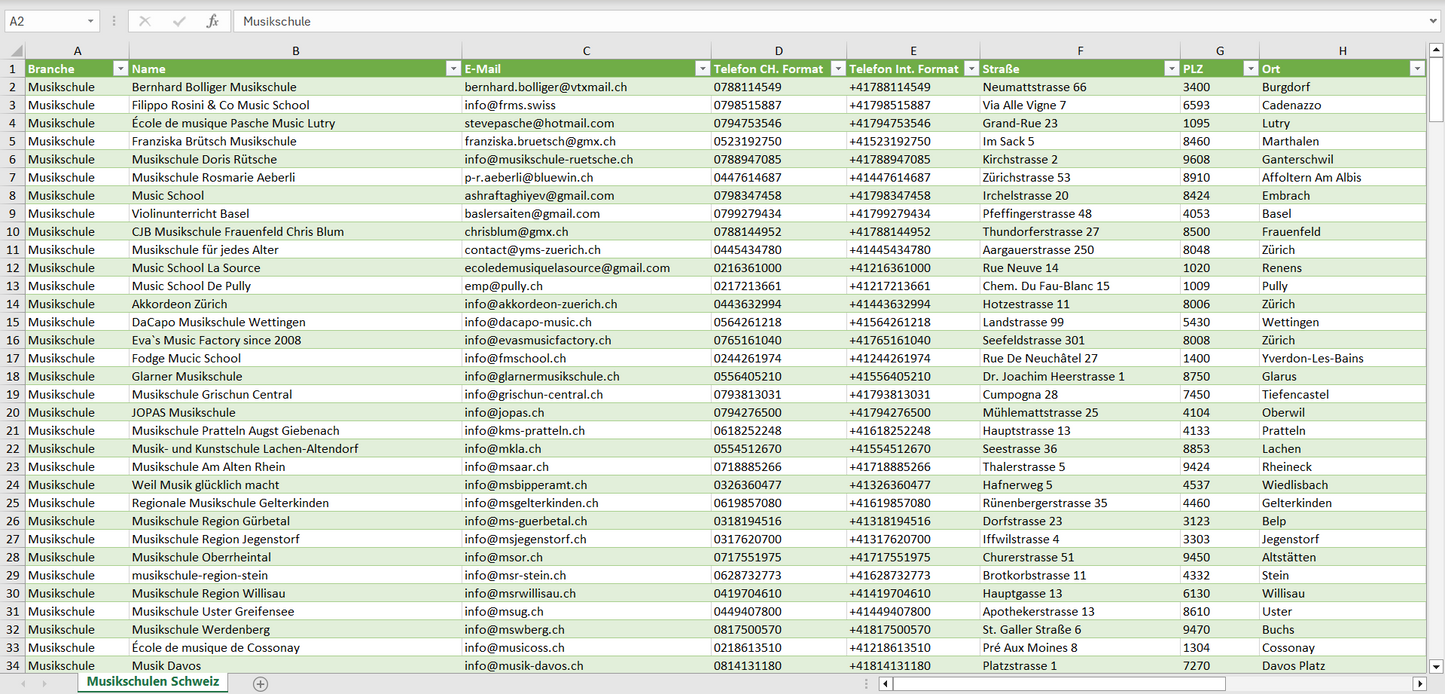Click the previous sheet navigation arrow

21,684
